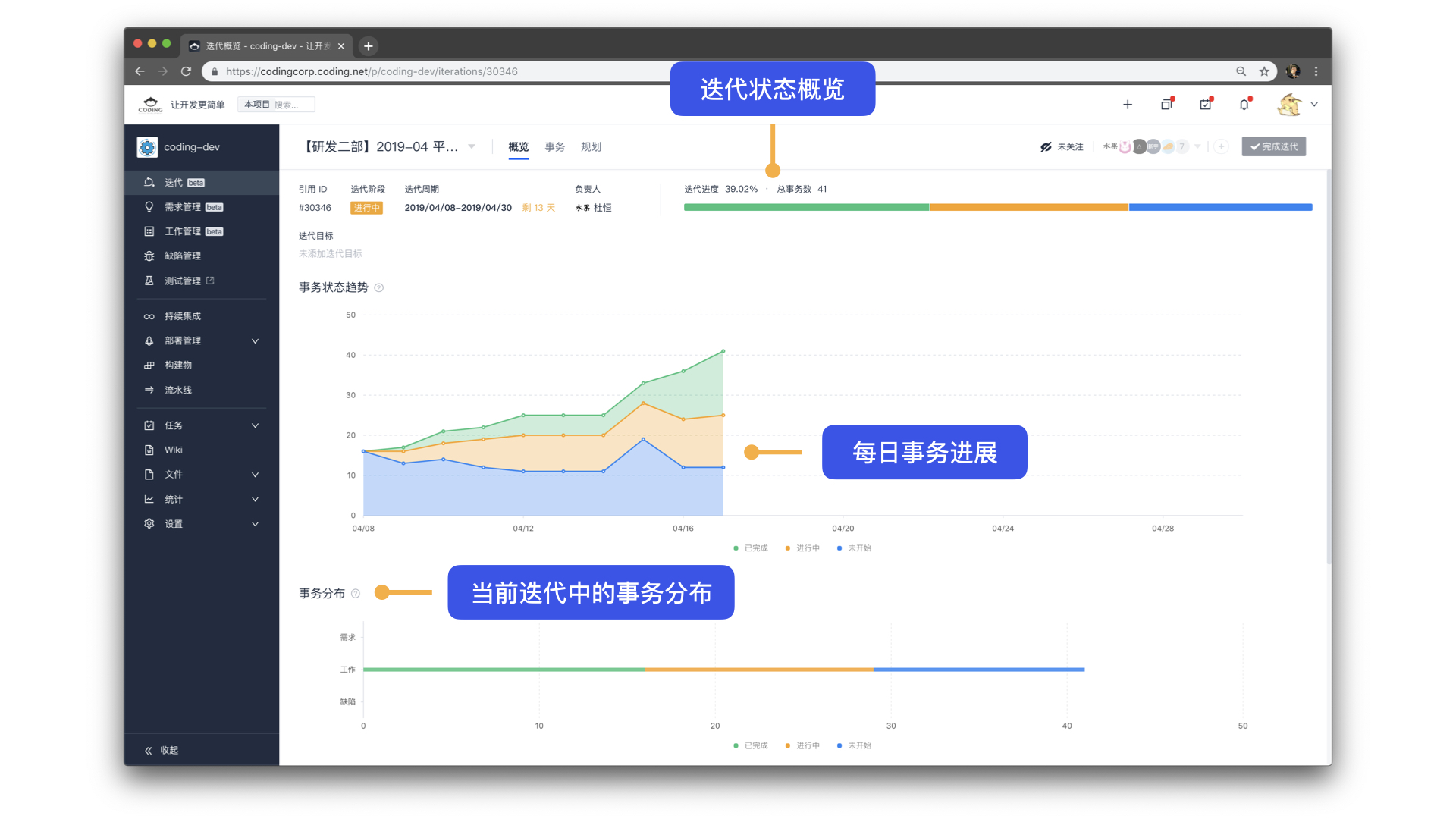Viewport: 1456px width, 819px height.
Task: Switch to the 规划 tab
Action: (x=591, y=146)
